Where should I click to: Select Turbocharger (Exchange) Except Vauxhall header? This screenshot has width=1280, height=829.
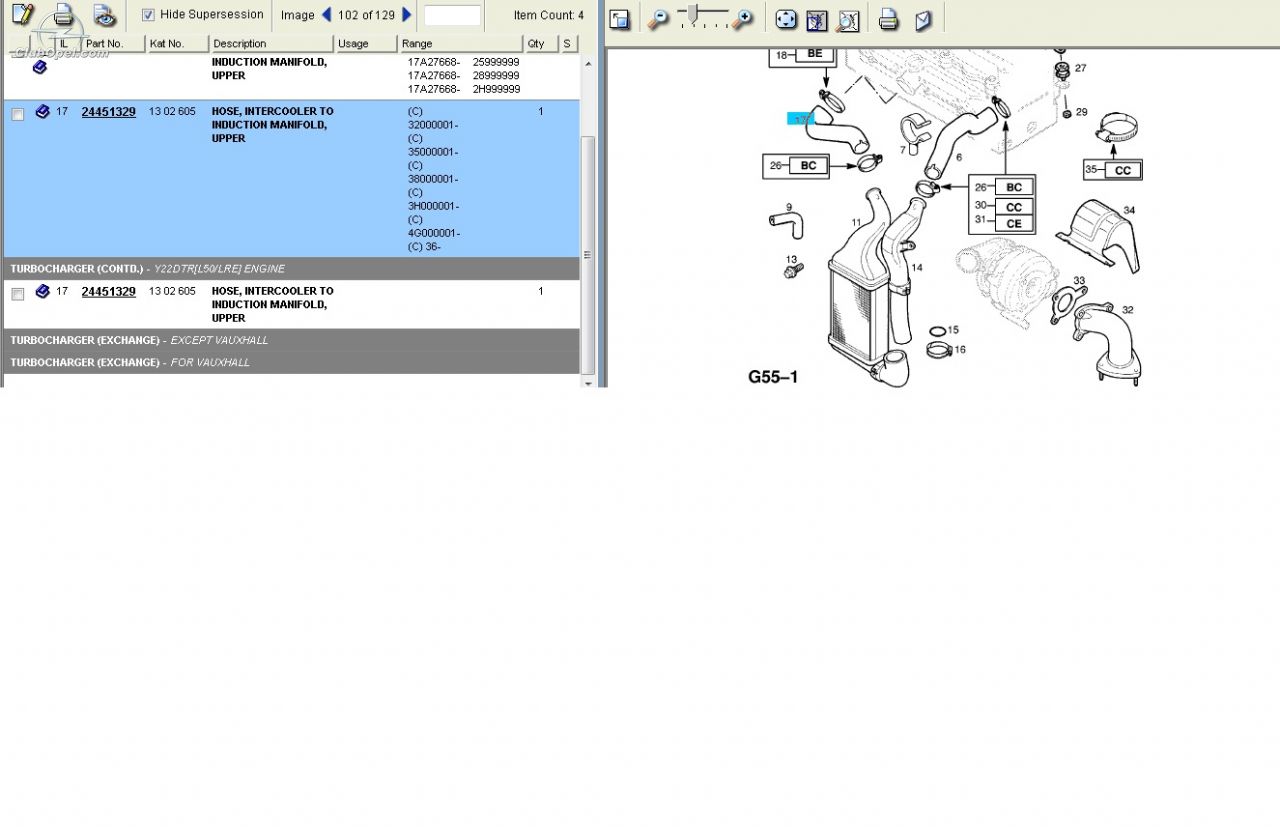(291, 340)
